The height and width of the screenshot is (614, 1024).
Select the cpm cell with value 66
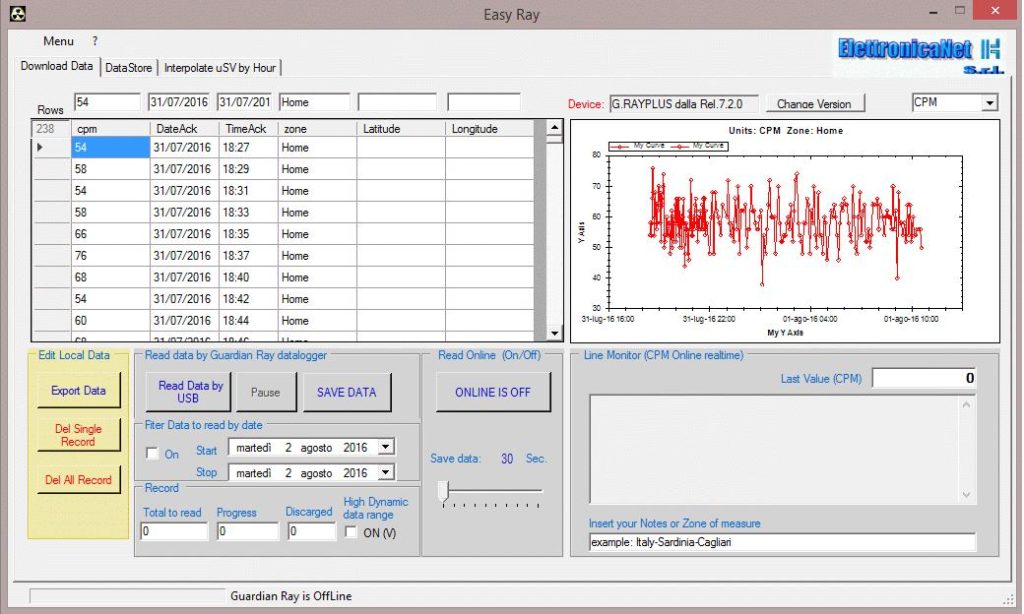(110, 234)
